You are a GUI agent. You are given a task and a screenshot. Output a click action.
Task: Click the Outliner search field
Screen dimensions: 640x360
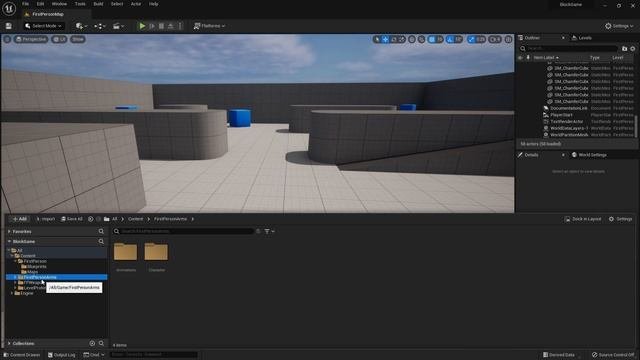click(x=569, y=49)
